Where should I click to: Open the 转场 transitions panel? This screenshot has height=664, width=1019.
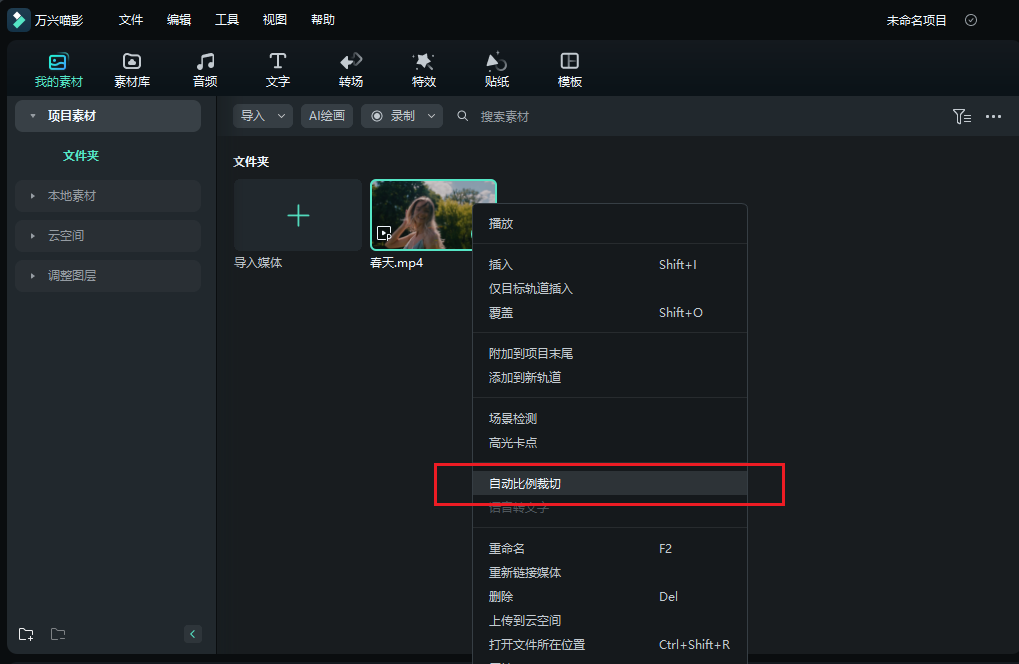click(350, 68)
